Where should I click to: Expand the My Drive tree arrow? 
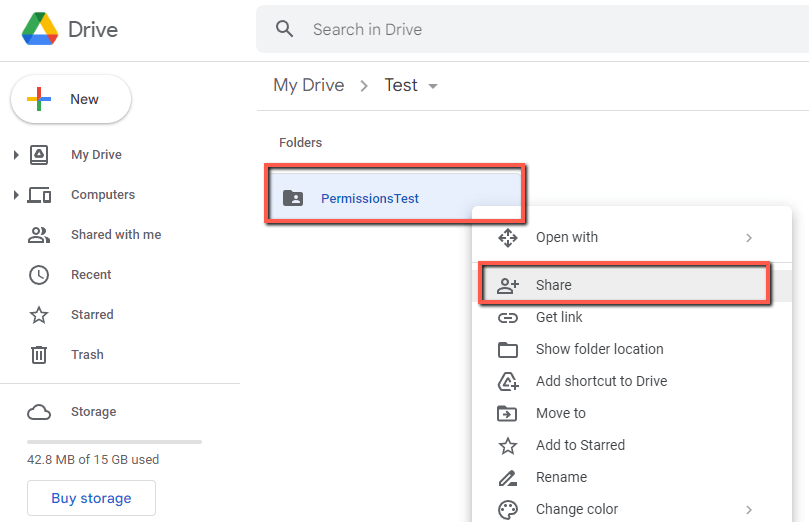tap(15, 155)
